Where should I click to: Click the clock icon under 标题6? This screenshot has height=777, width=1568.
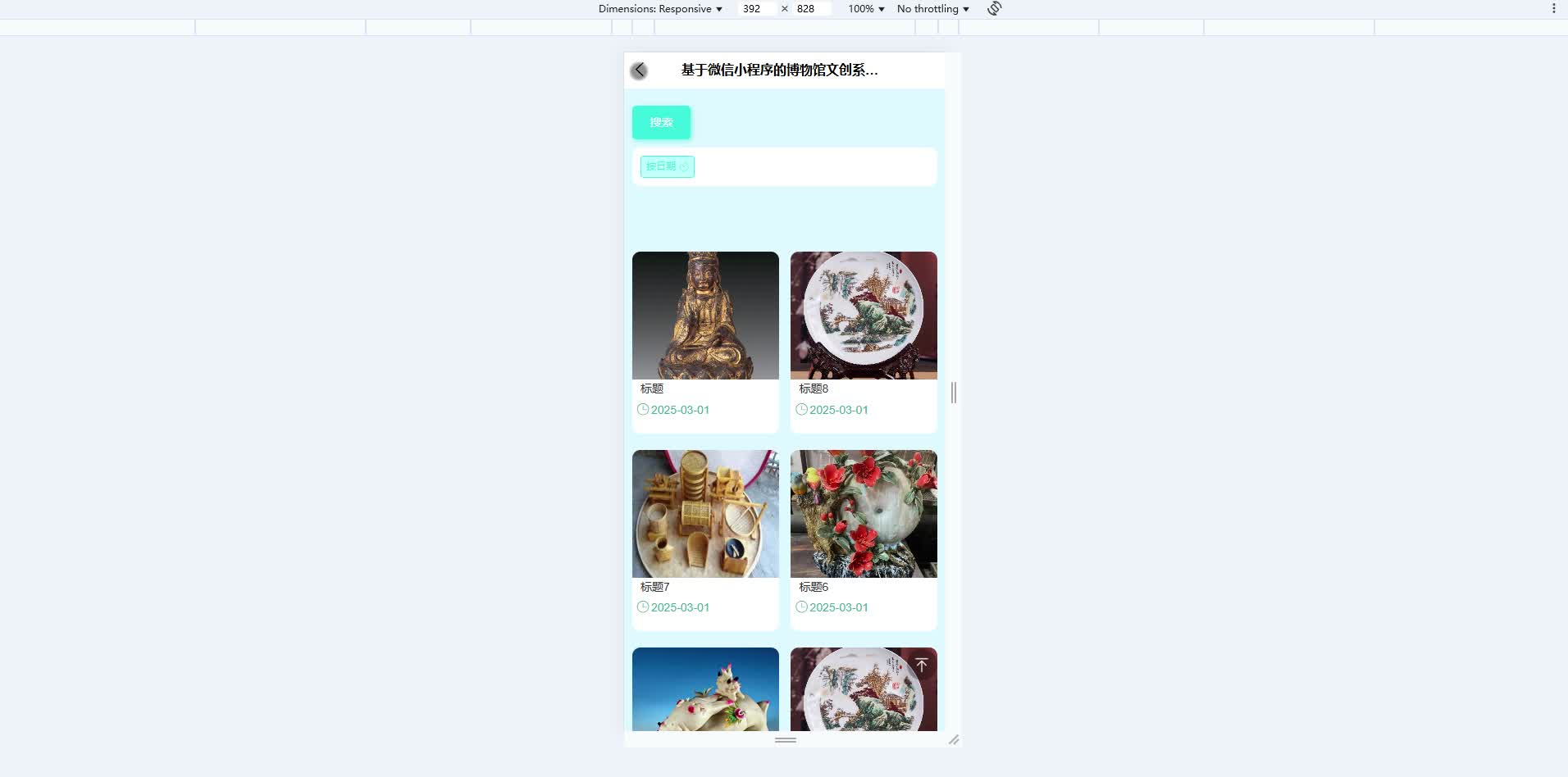coord(801,607)
